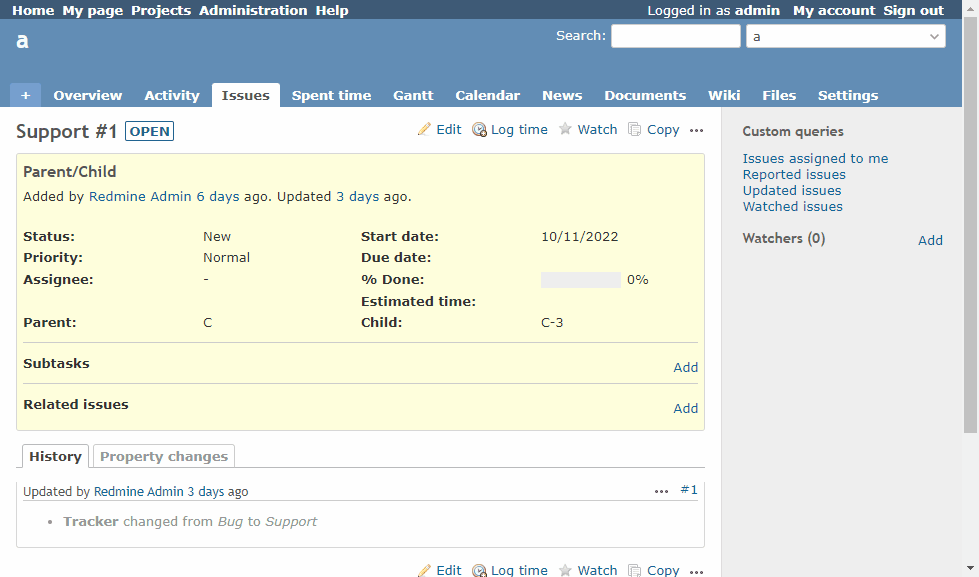979x577 pixels.
Task: Click Sign out
Action: pos(913,10)
